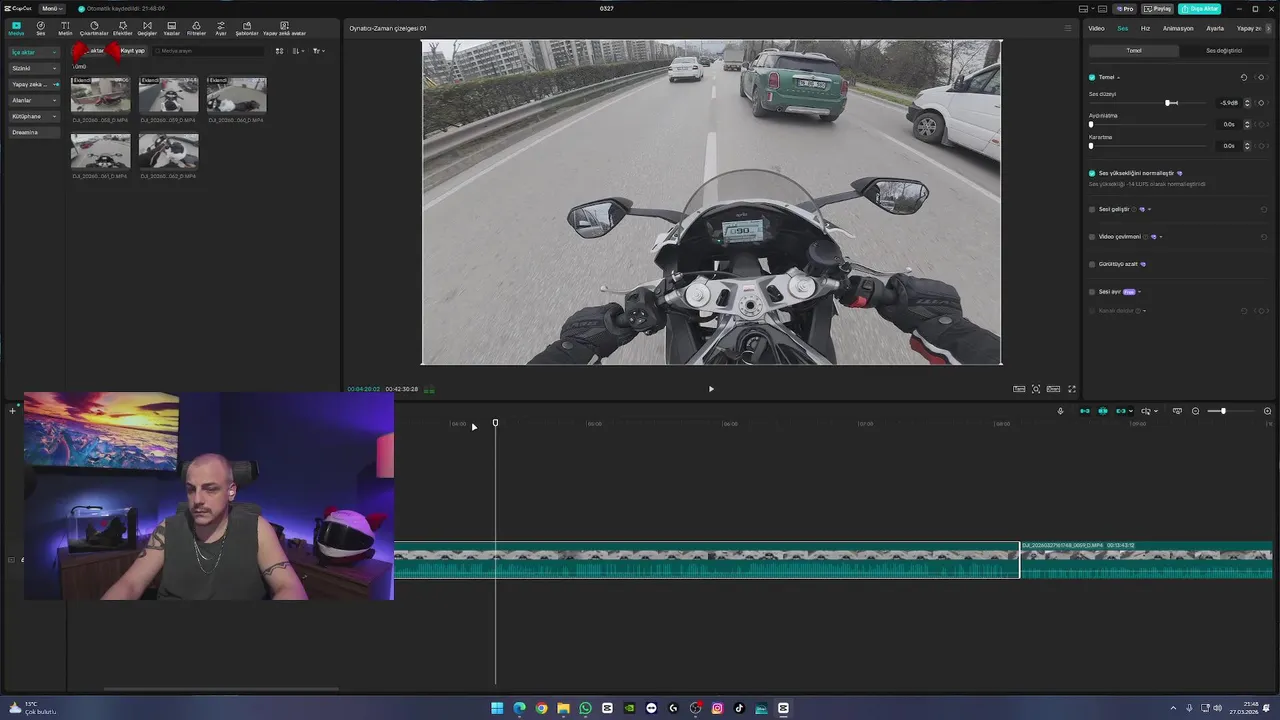
Task: Click the Aydınlatma fade-in slider handle
Action: [1091, 124]
